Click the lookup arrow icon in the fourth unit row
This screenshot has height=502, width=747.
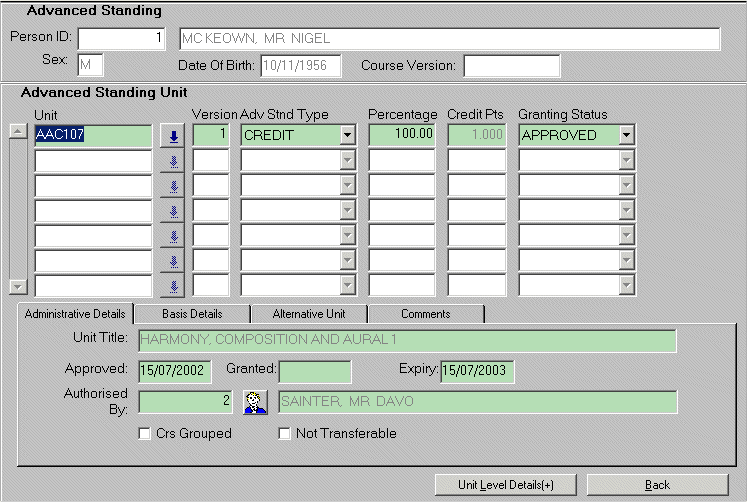coord(173,211)
